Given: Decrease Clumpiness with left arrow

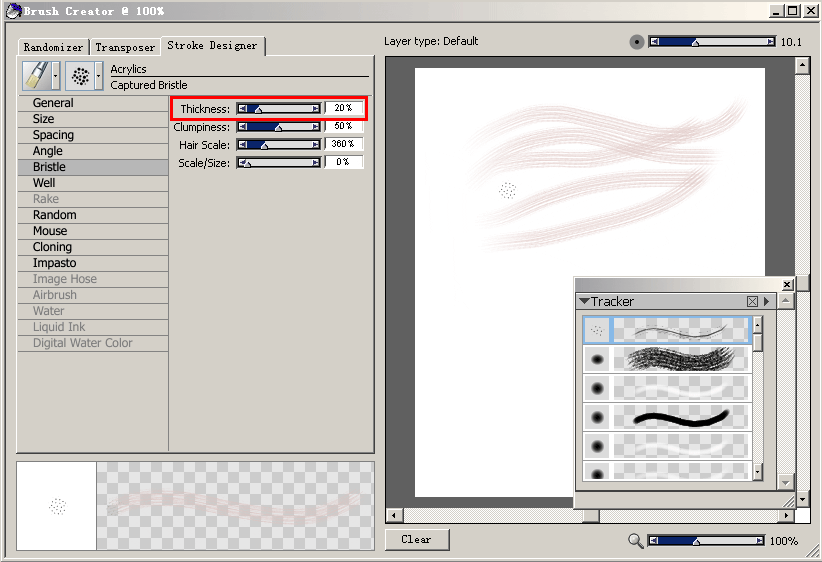Looking at the screenshot, I should [242, 127].
